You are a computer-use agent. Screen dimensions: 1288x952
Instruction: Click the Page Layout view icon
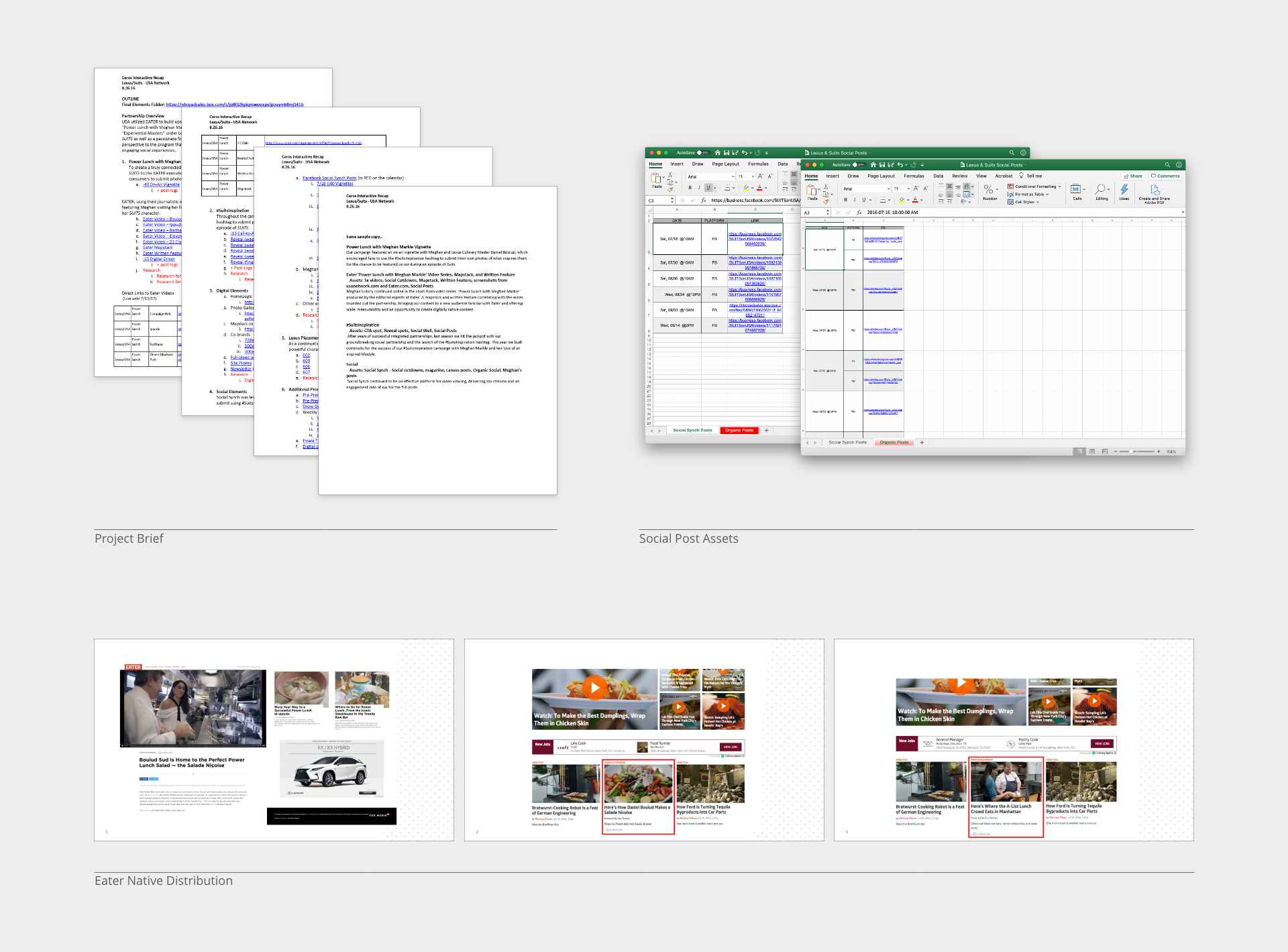point(1092,452)
